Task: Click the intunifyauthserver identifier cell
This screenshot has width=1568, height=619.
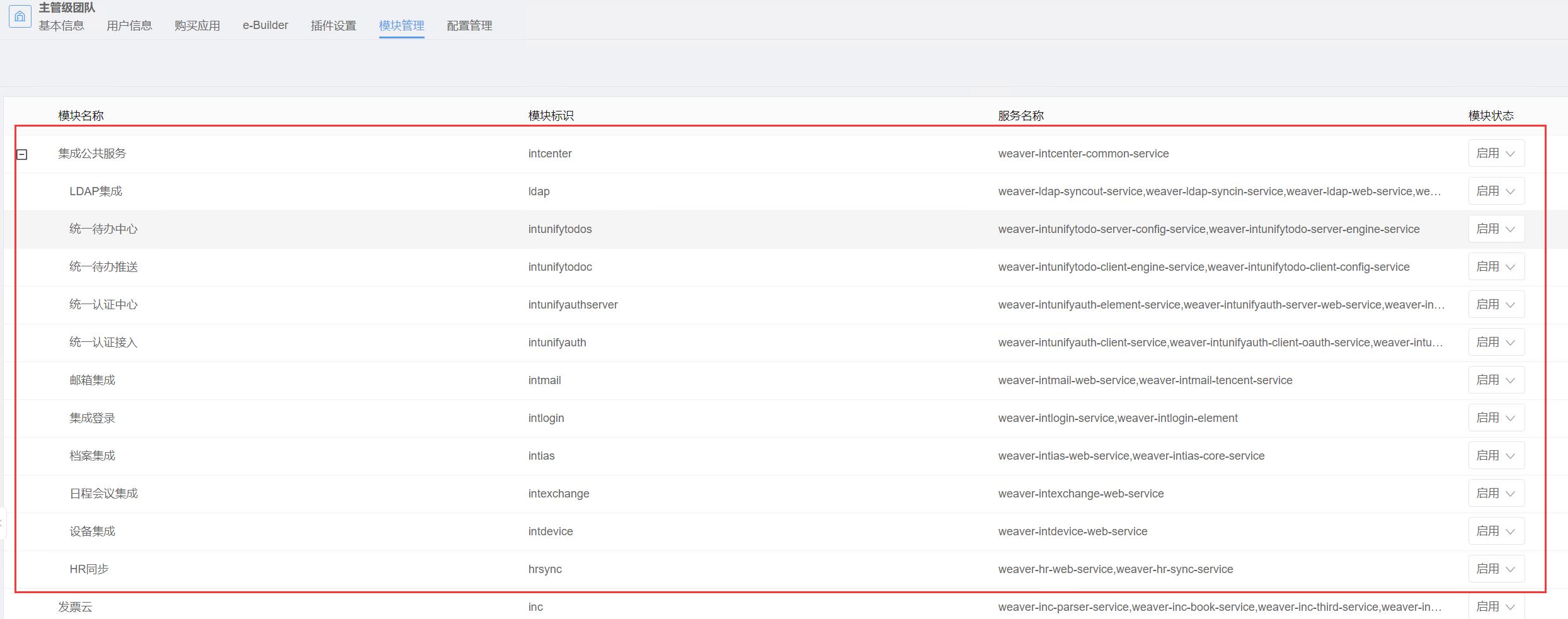Action: [573, 305]
